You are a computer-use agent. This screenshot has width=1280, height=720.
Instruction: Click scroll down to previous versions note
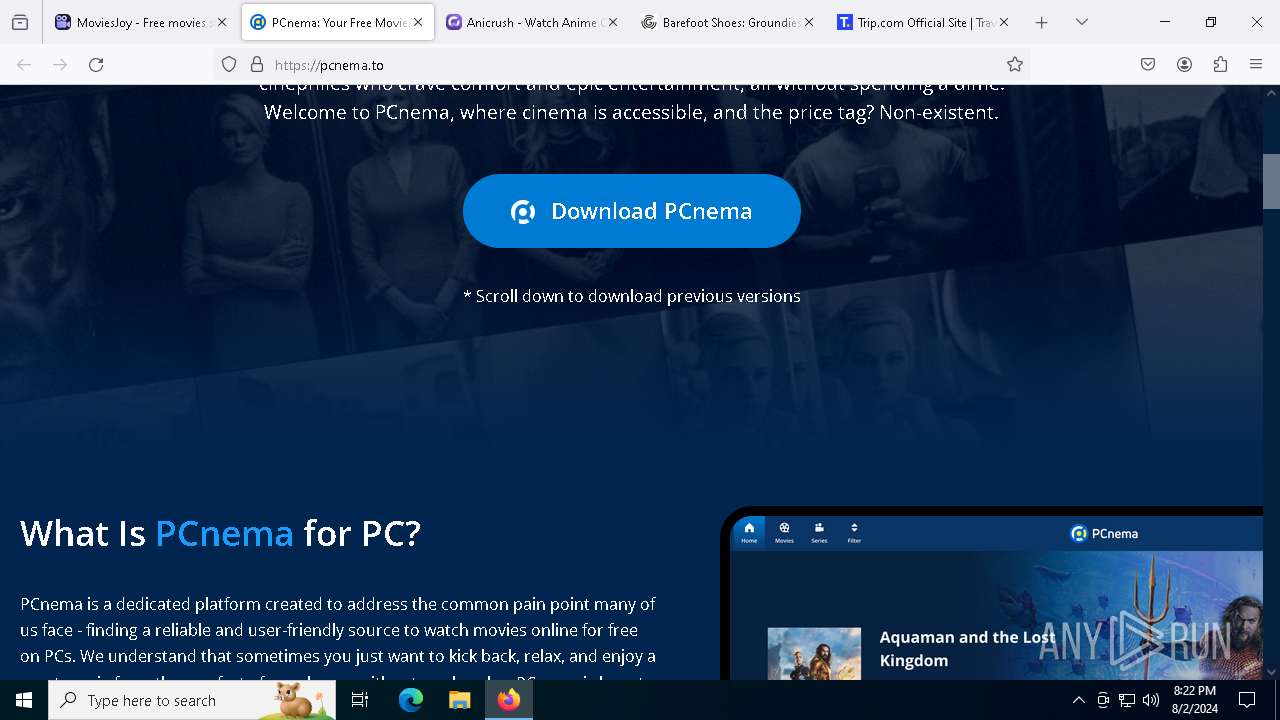(632, 296)
